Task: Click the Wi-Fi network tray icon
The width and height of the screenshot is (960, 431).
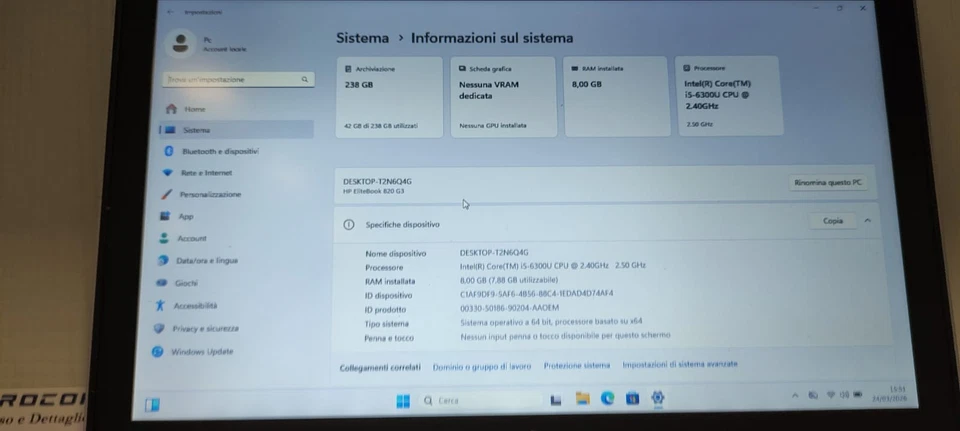Action: pos(830,395)
